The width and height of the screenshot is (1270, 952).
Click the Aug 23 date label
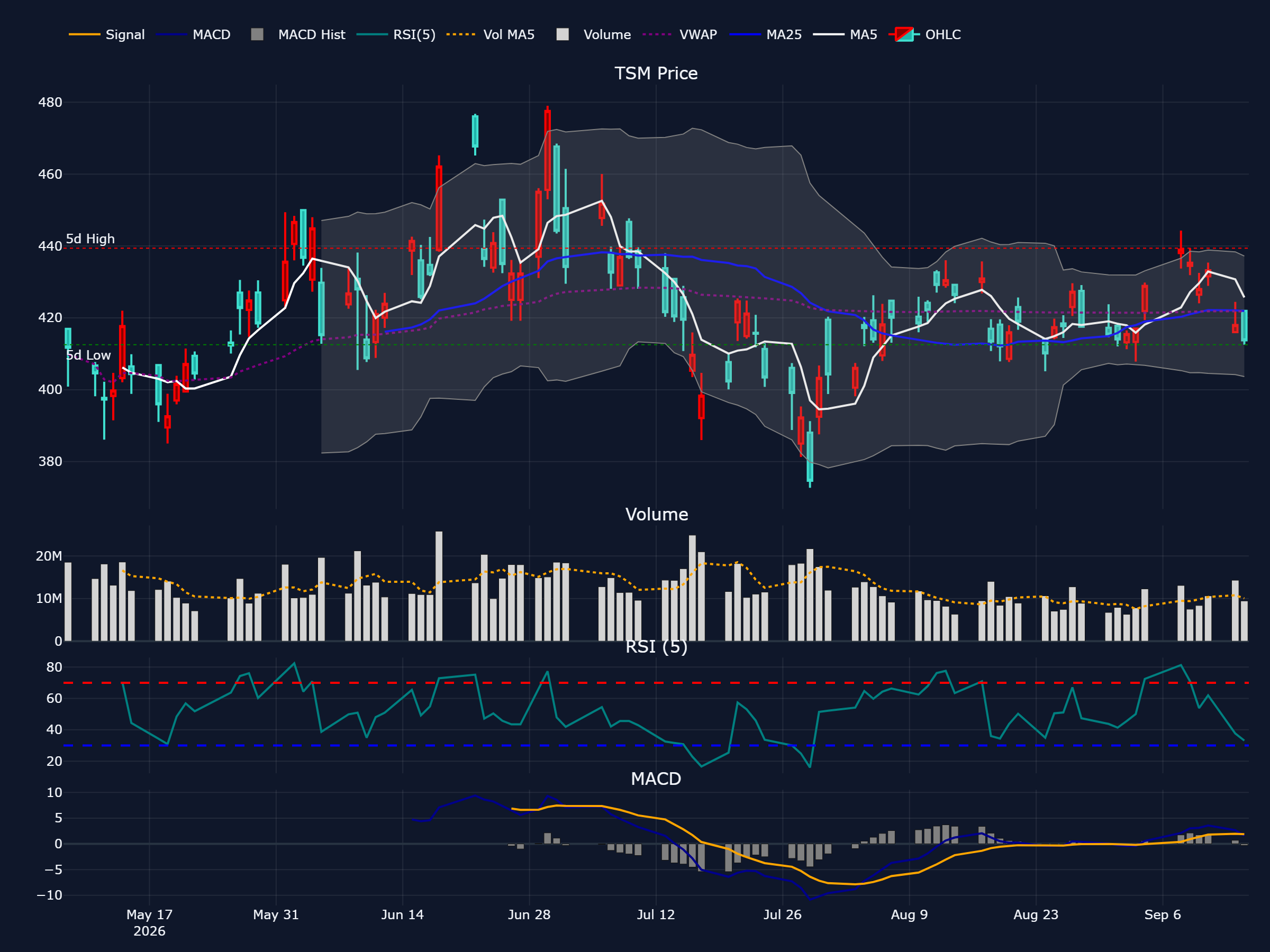pyautogui.click(x=1036, y=914)
